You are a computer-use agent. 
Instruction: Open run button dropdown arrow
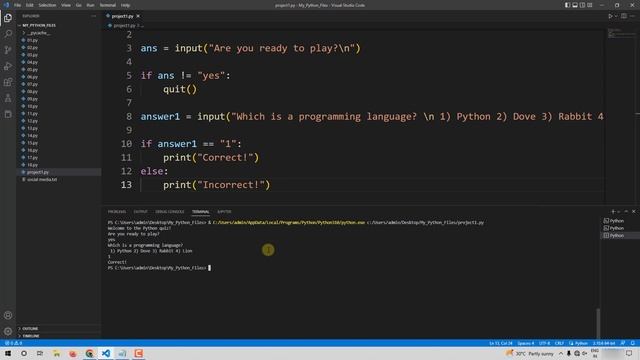(x=616, y=16)
